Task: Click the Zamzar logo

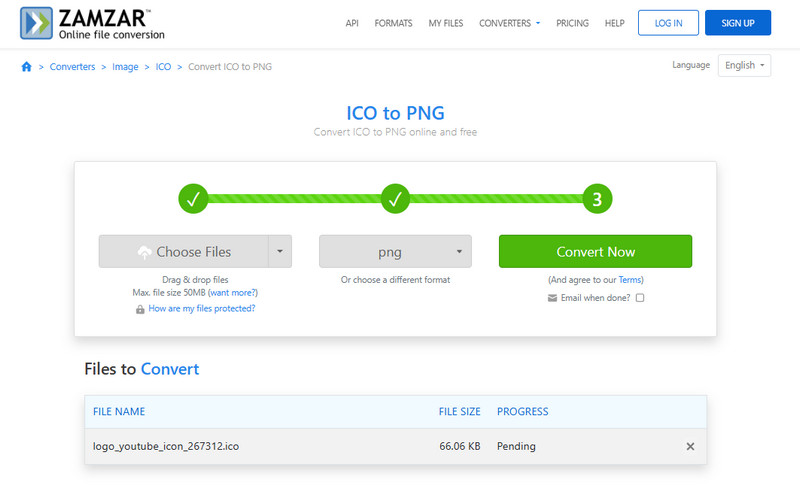Action: (x=92, y=23)
